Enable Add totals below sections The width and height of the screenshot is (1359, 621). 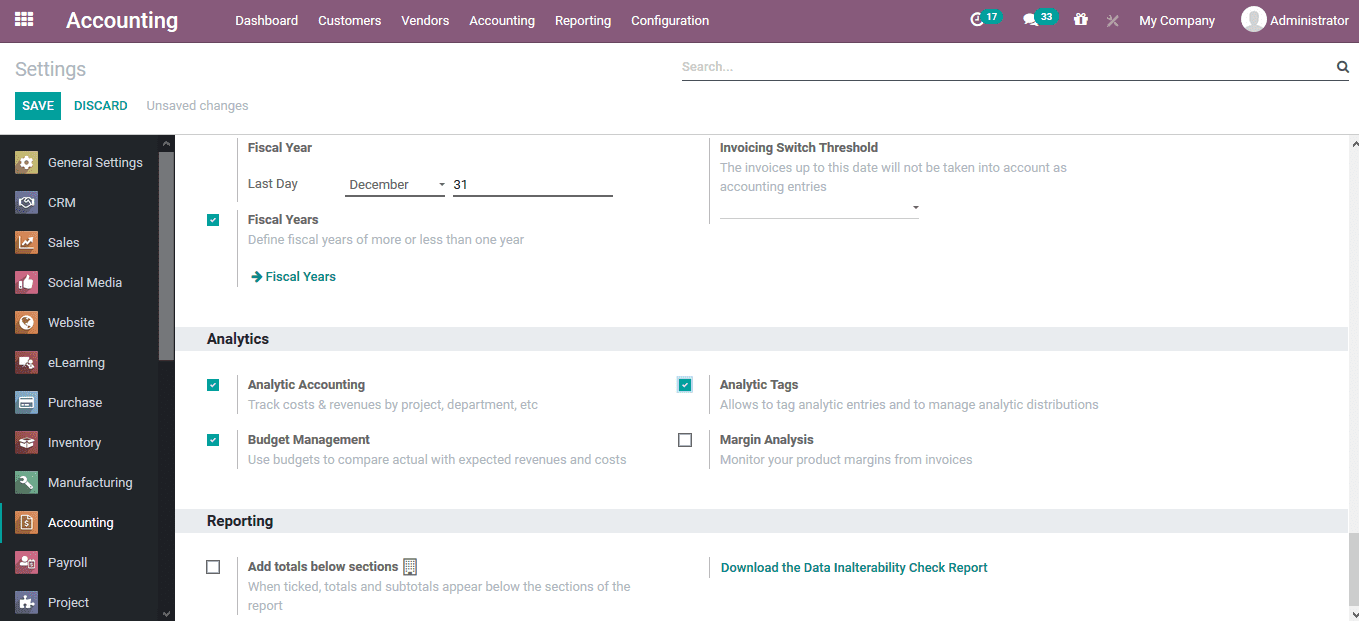pyautogui.click(x=213, y=566)
